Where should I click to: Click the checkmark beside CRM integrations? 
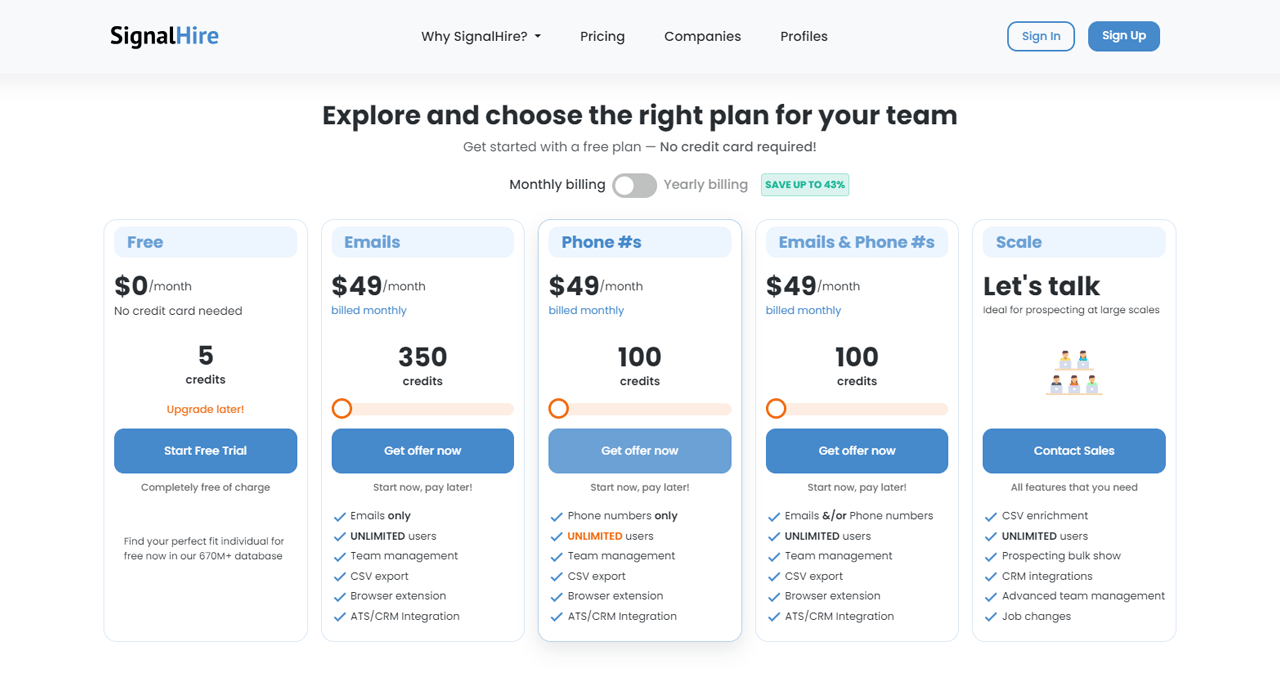[x=991, y=576]
